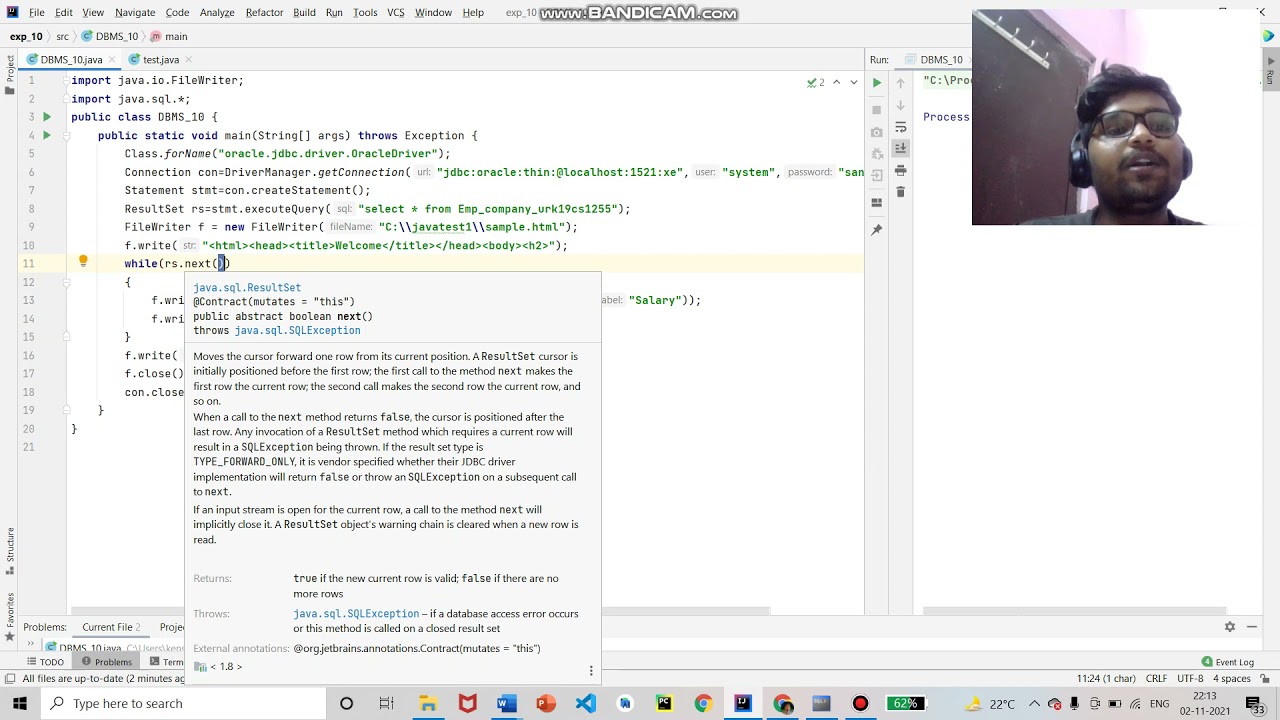This screenshot has height=720, width=1280.
Task: Rerun DBMS_10 with green play icon in Run panel
Action: pyautogui.click(x=877, y=83)
